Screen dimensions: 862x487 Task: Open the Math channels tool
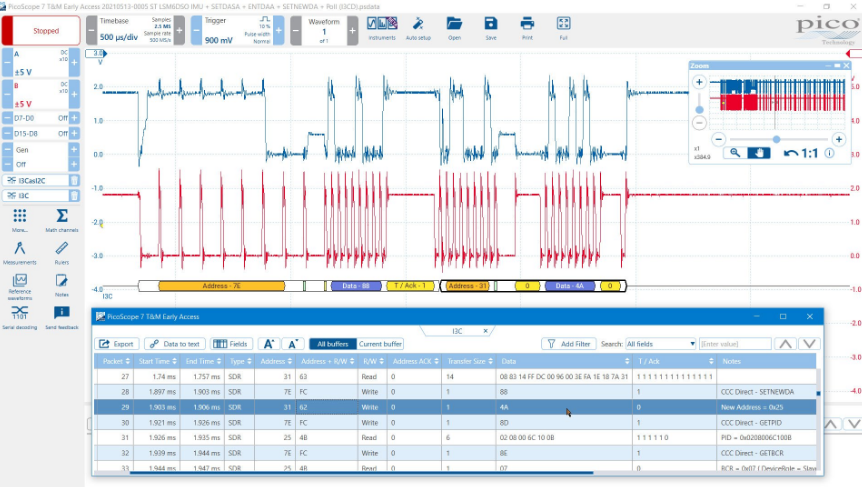(x=62, y=220)
